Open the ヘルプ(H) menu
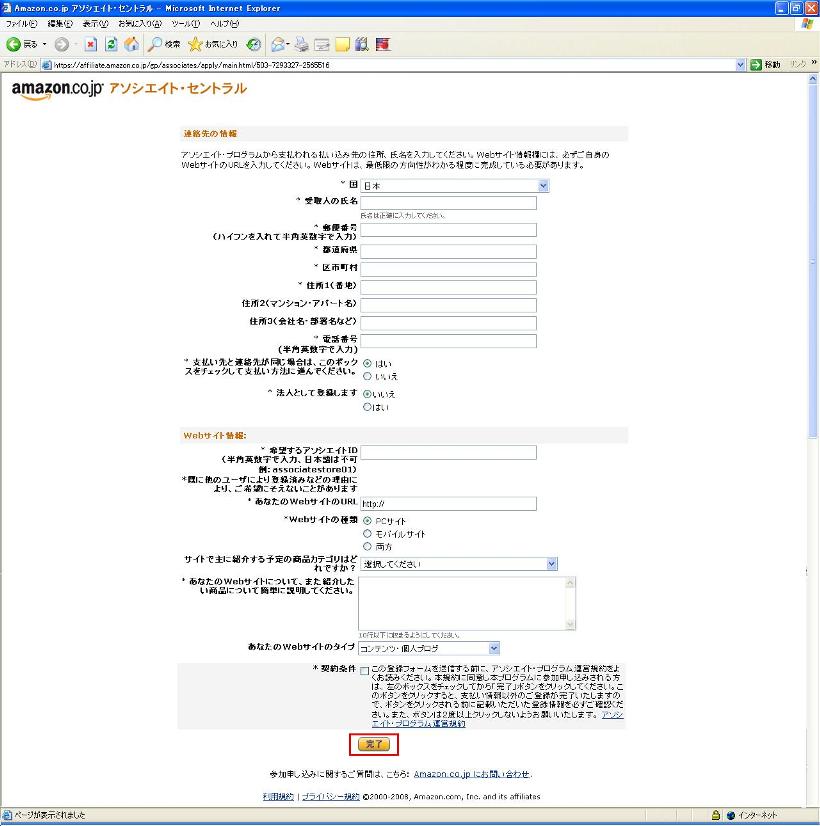820x826 pixels. pyautogui.click(x=224, y=24)
